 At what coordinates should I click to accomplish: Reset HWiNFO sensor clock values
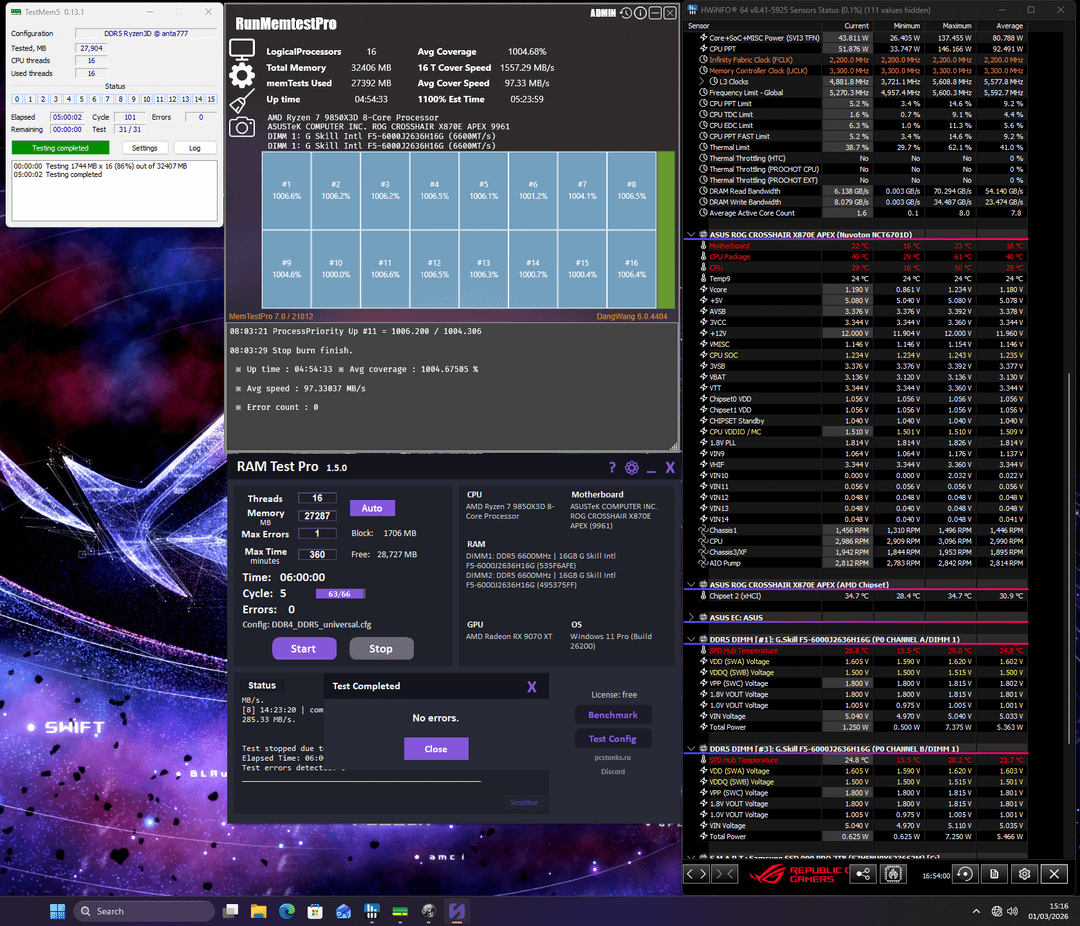964,873
